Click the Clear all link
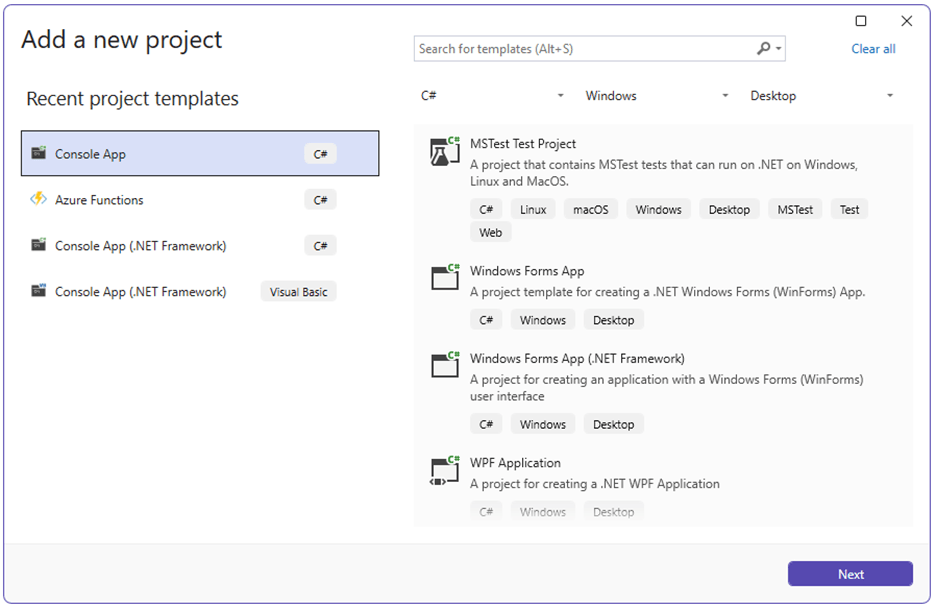 click(873, 48)
